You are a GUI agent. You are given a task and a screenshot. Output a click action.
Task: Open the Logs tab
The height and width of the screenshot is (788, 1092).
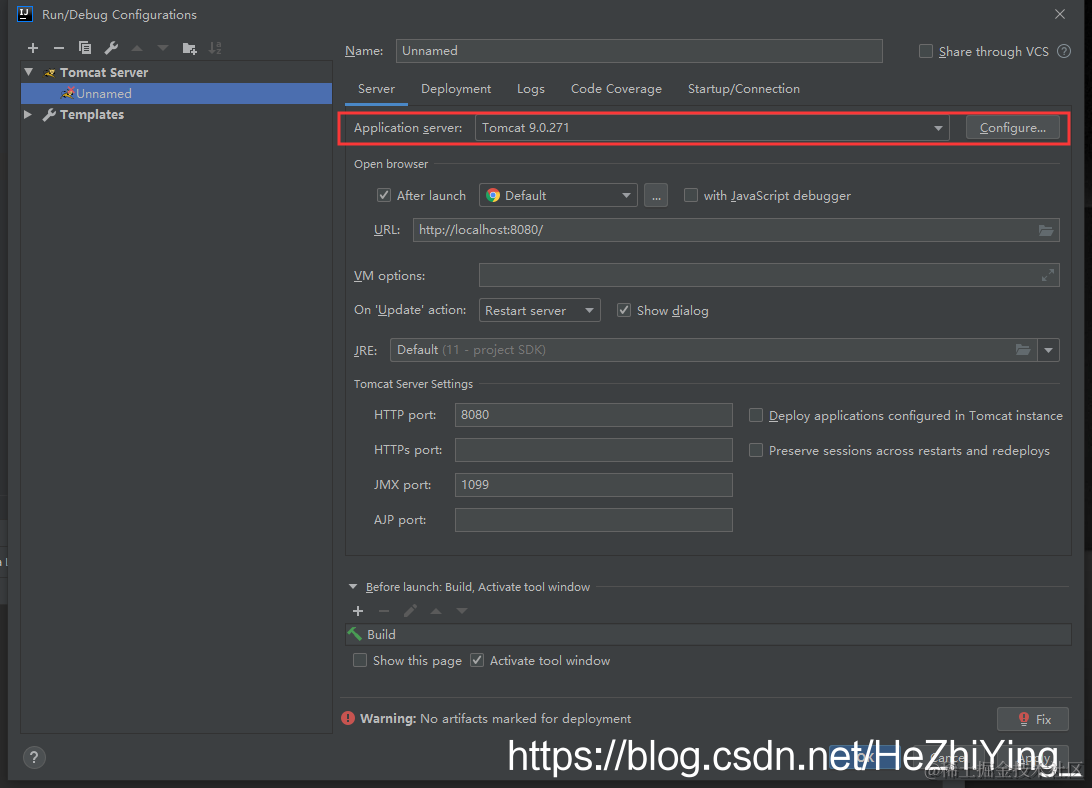[x=531, y=88]
